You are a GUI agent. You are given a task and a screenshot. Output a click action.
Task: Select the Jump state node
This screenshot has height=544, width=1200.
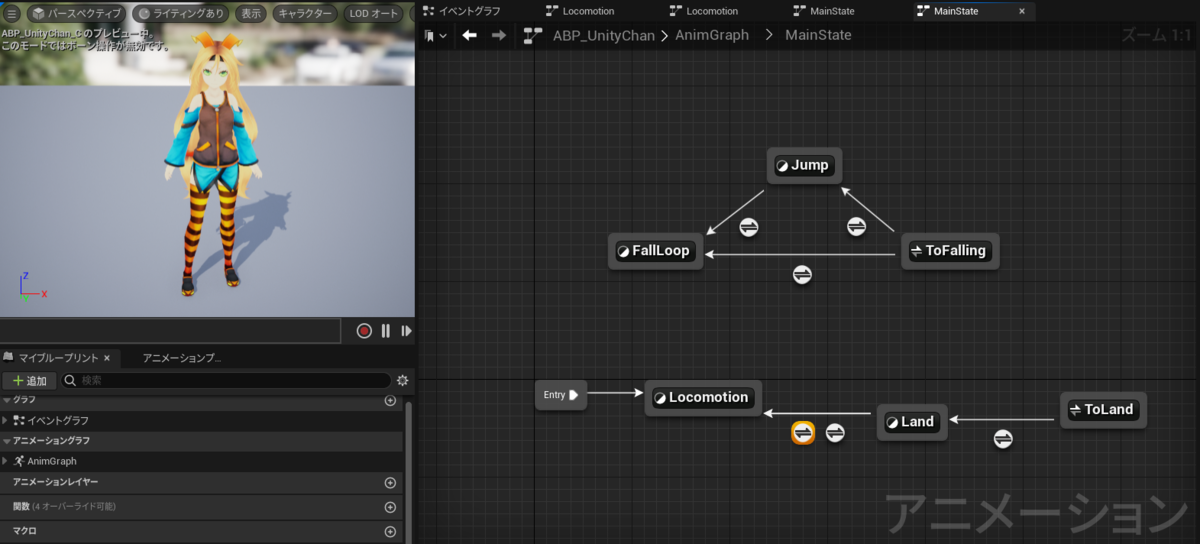(805, 166)
